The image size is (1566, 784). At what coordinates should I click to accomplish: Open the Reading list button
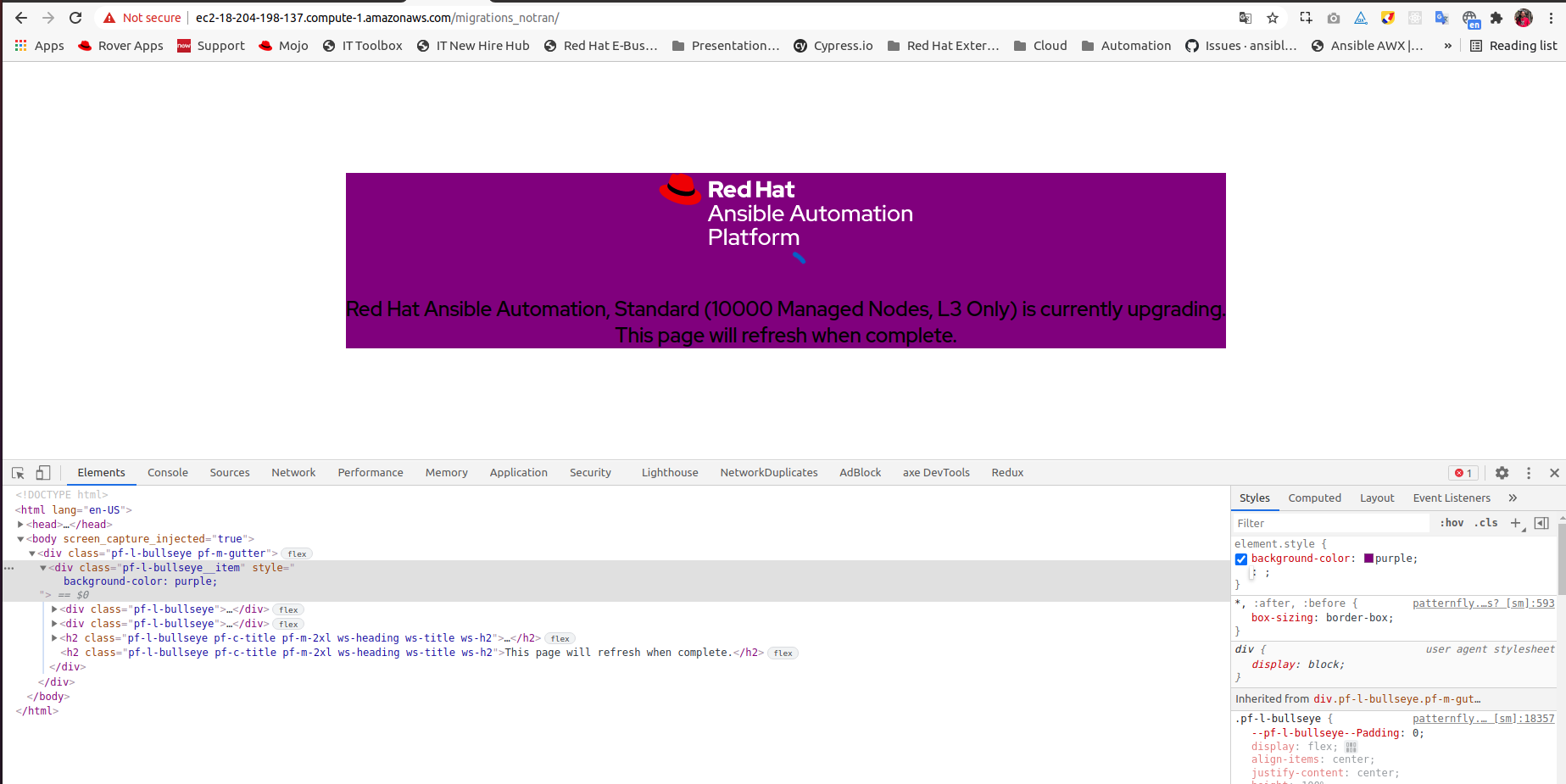coord(1513,46)
